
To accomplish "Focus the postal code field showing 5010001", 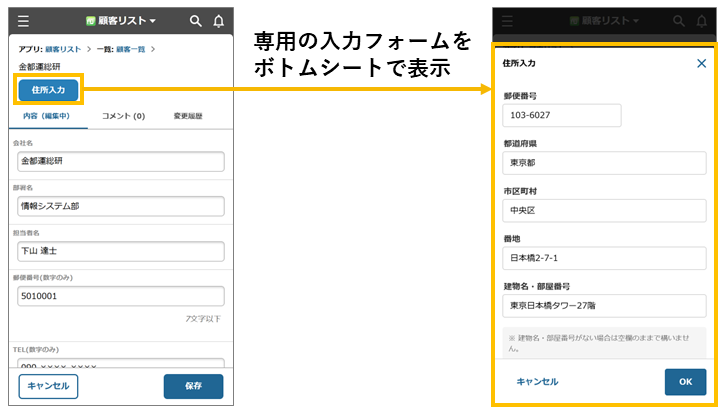I will (121, 296).
